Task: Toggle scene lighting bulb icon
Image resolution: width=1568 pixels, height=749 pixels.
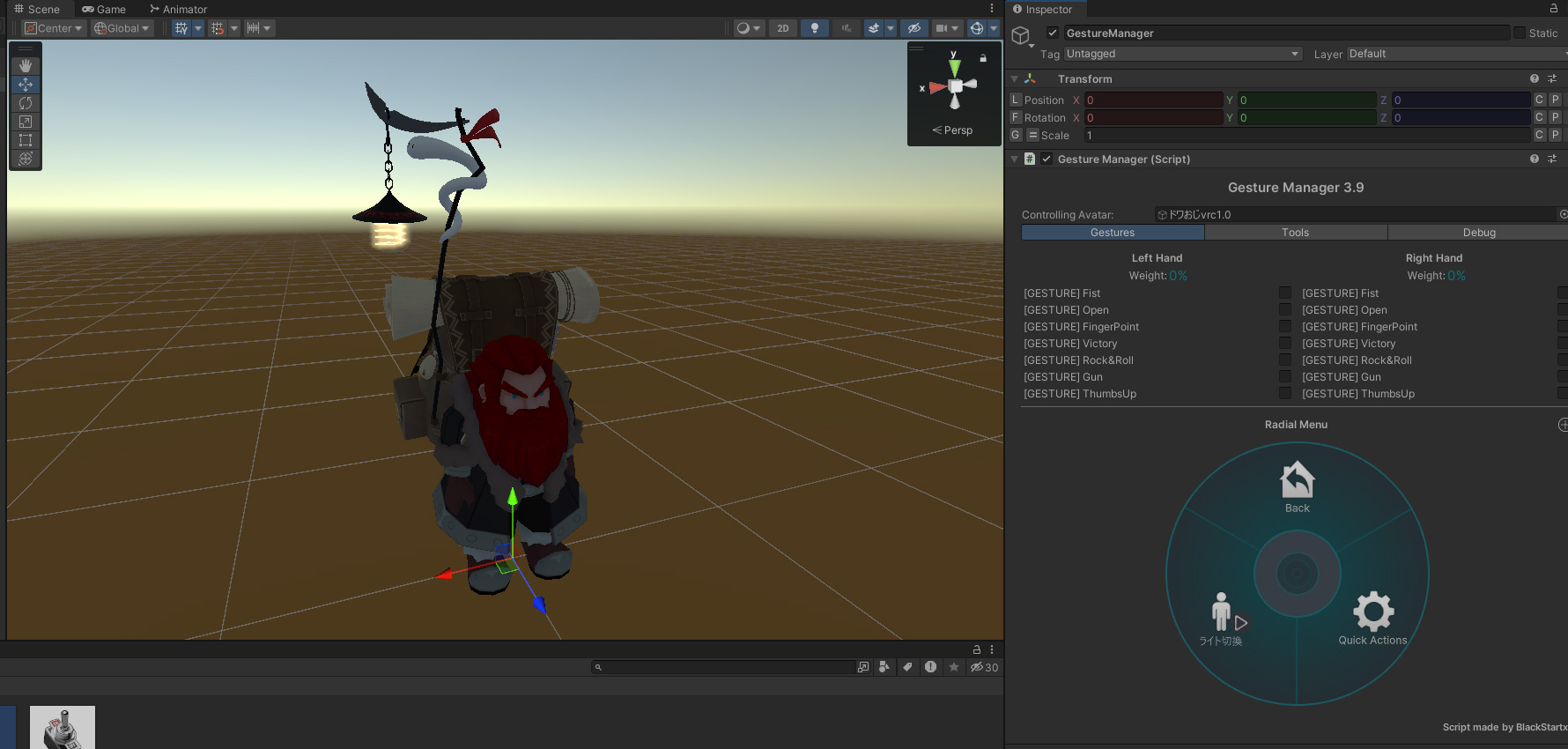Action: [814, 28]
